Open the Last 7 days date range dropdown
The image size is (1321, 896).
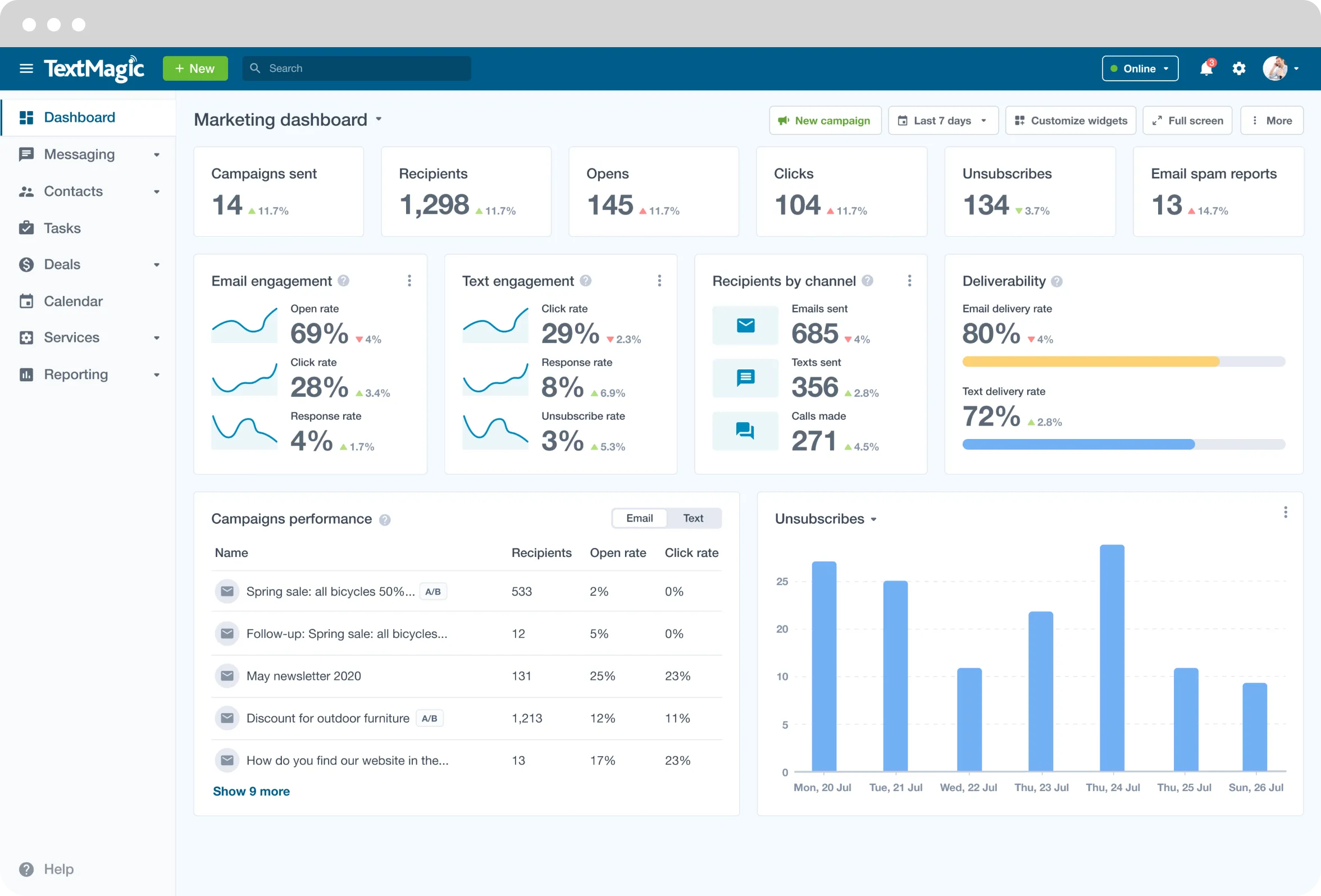[x=942, y=121]
